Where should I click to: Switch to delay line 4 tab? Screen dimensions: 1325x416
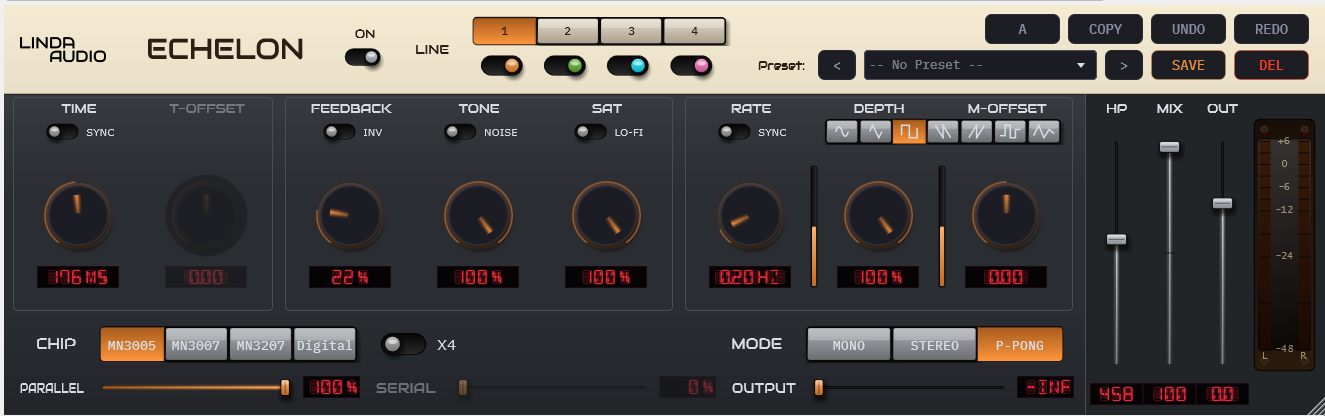click(x=694, y=31)
